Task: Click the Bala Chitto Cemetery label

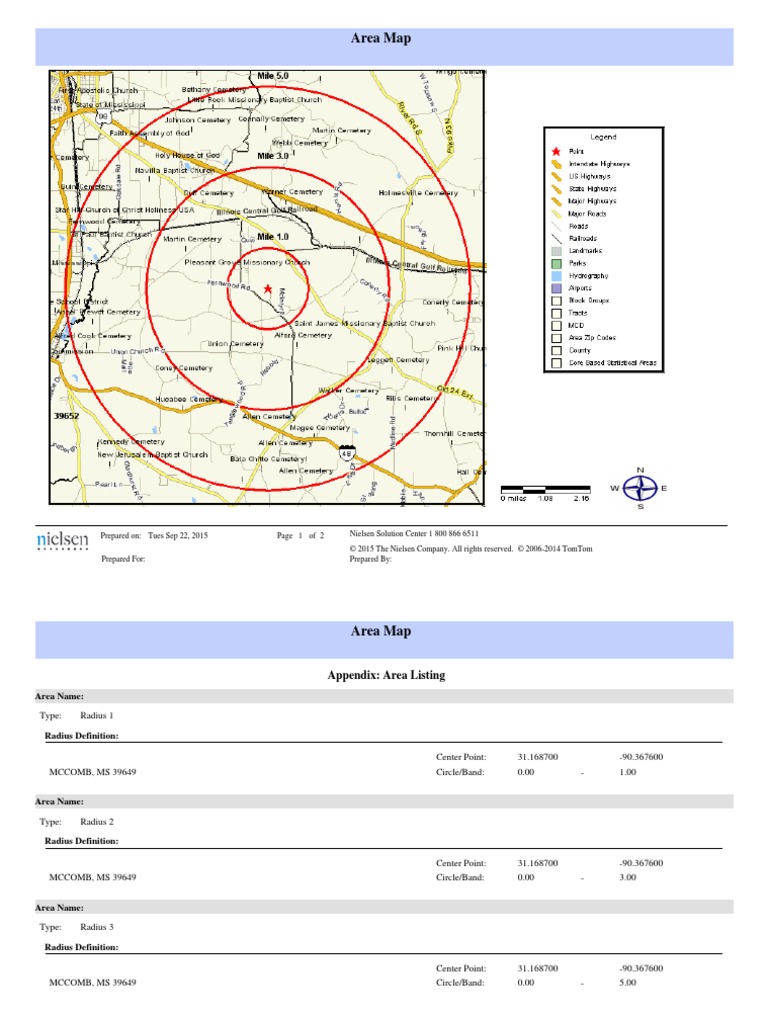Action: click(268, 459)
